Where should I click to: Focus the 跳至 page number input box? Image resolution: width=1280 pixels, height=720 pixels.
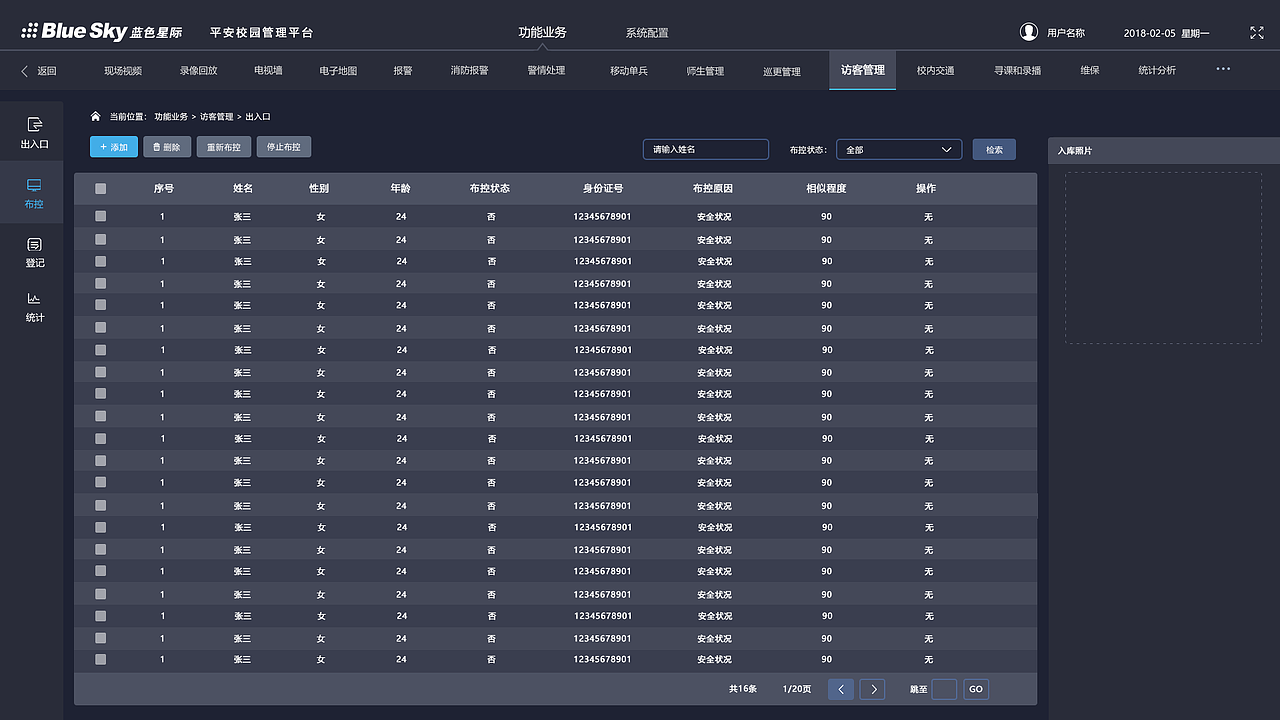pyautogui.click(x=944, y=689)
